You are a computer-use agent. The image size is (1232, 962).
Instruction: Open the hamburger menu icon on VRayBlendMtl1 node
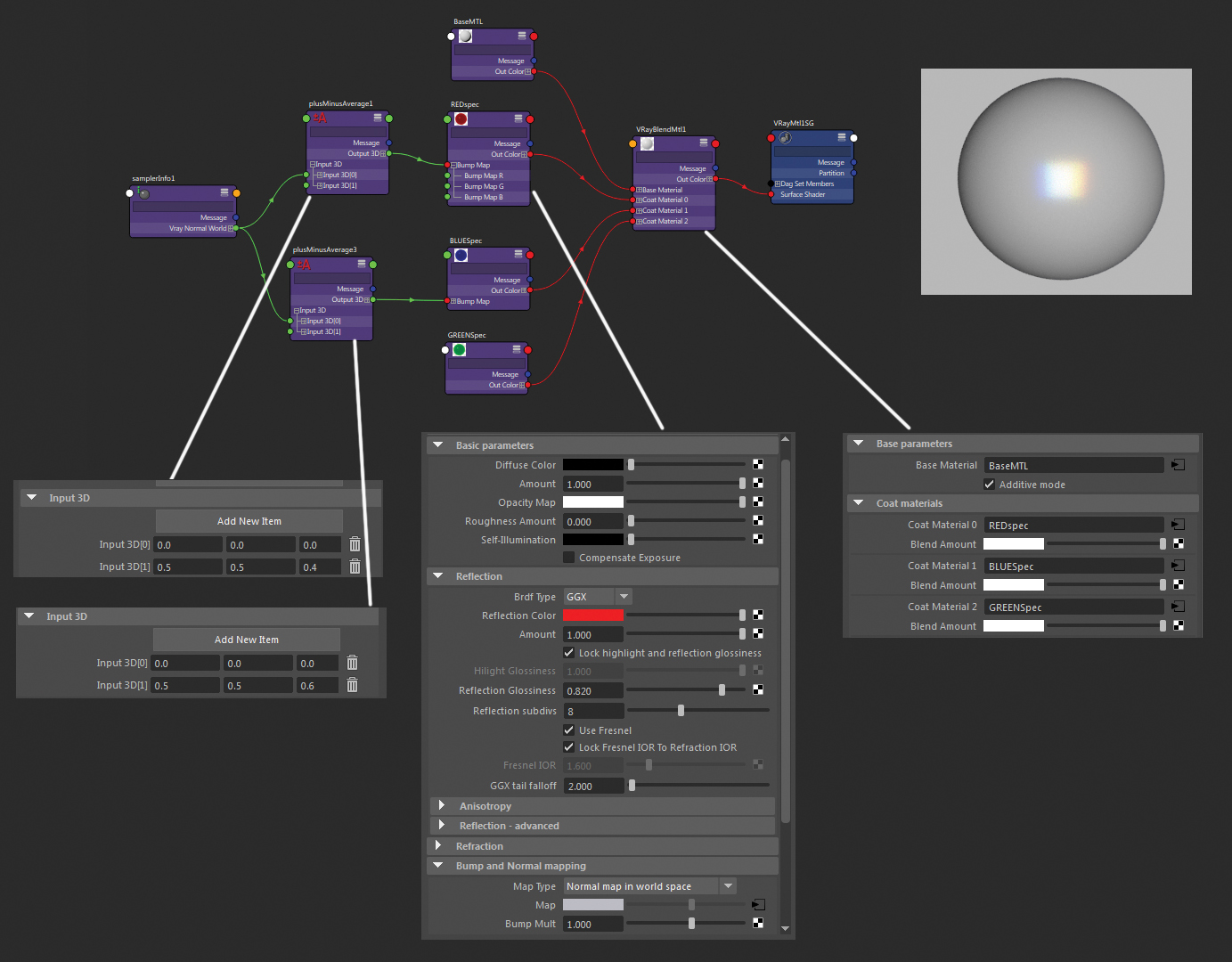click(x=704, y=143)
